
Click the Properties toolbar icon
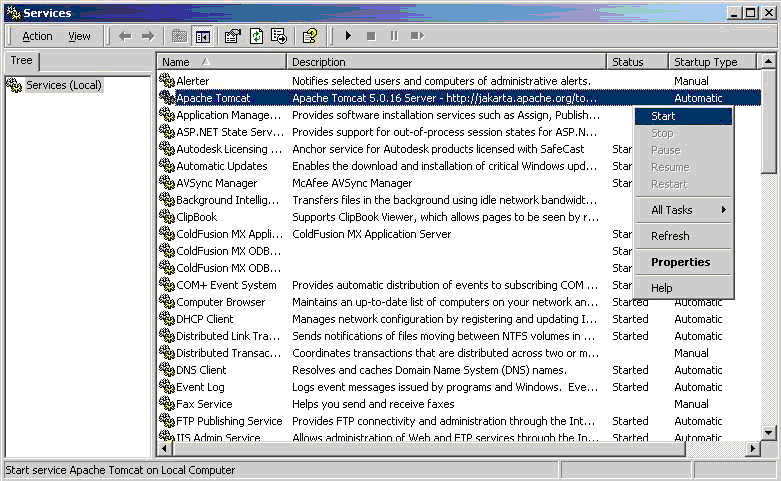pos(233,36)
